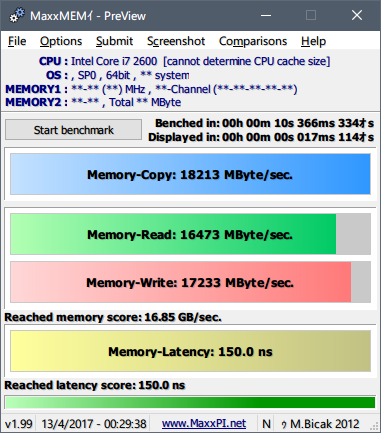
Task: Open the Options menu
Action: (x=61, y=41)
